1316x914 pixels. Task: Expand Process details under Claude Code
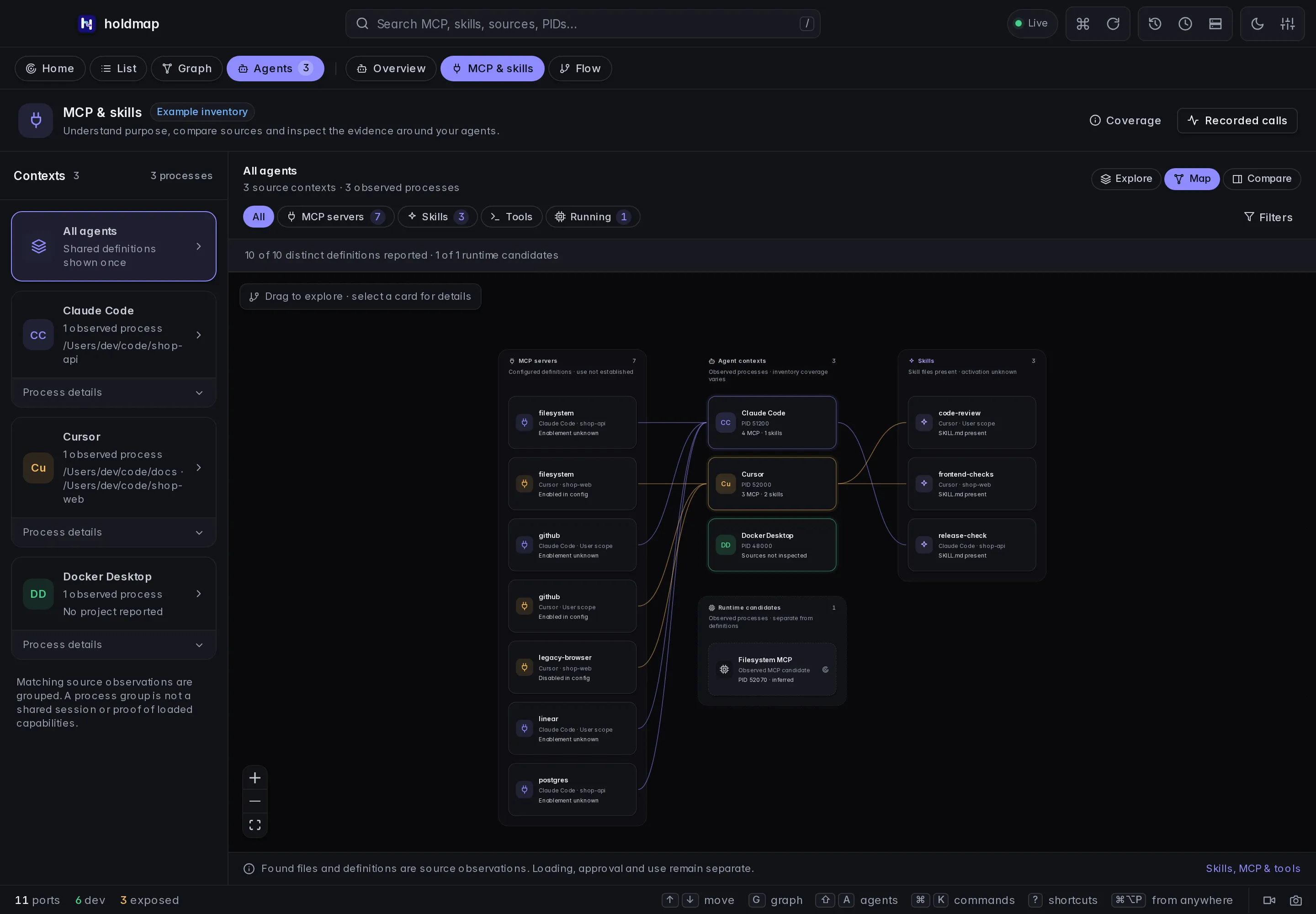[x=113, y=392]
